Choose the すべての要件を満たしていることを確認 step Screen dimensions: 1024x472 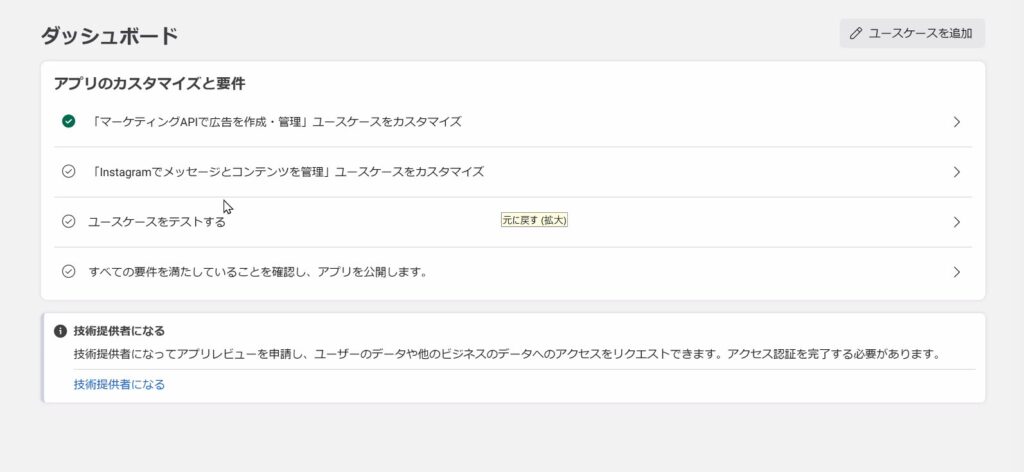click(258, 272)
